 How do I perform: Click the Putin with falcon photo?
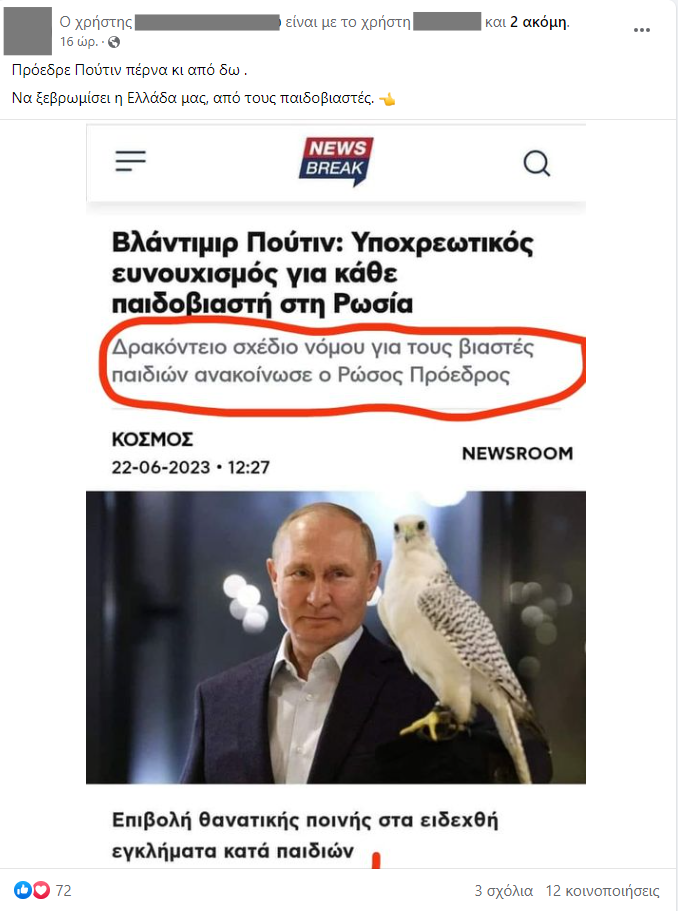(336, 637)
